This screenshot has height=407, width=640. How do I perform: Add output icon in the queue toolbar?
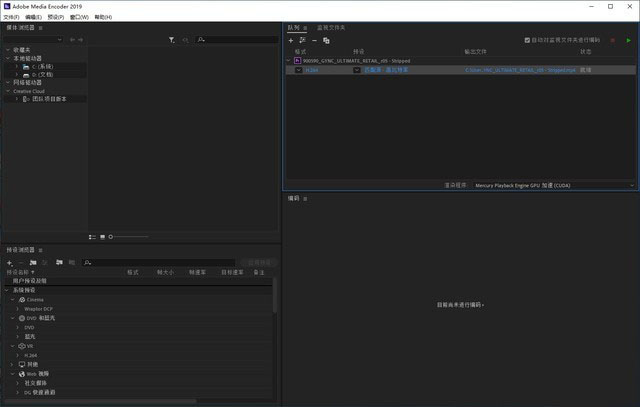point(302,40)
